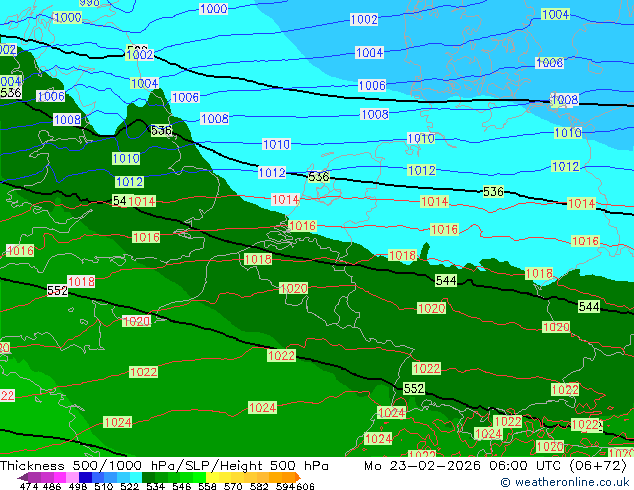Click the '536' label below '1004' near mountain shape

pyautogui.click(x=161, y=130)
